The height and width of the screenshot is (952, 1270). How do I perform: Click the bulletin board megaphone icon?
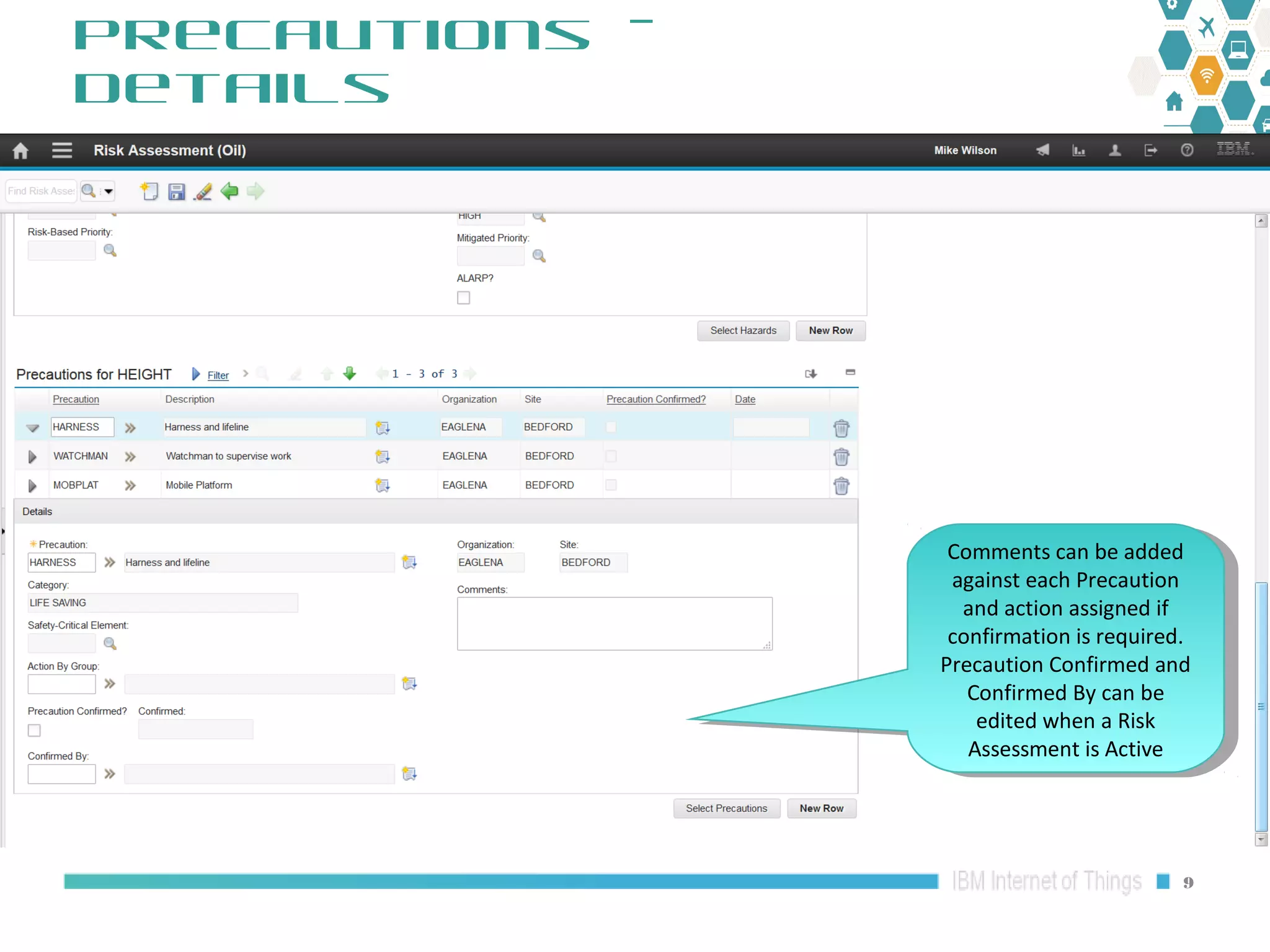pyautogui.click(x=1042, y=151)
